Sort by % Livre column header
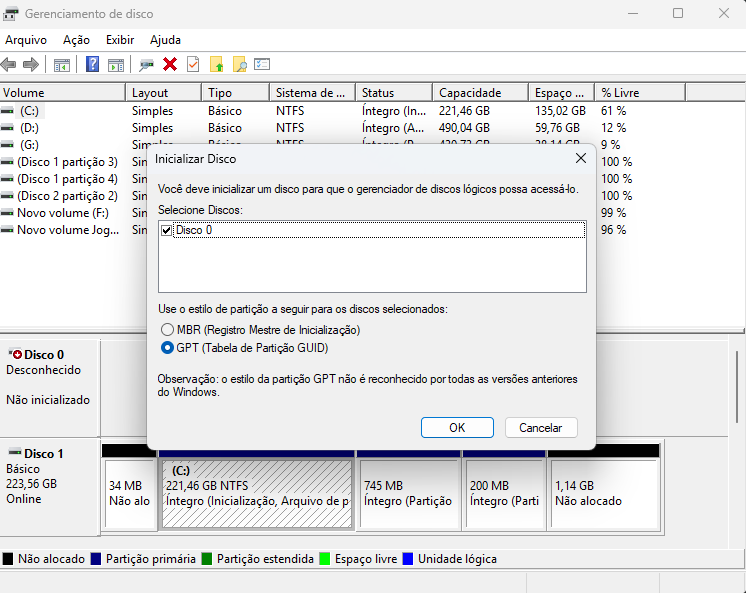746x593 pixels. [640, 93]
